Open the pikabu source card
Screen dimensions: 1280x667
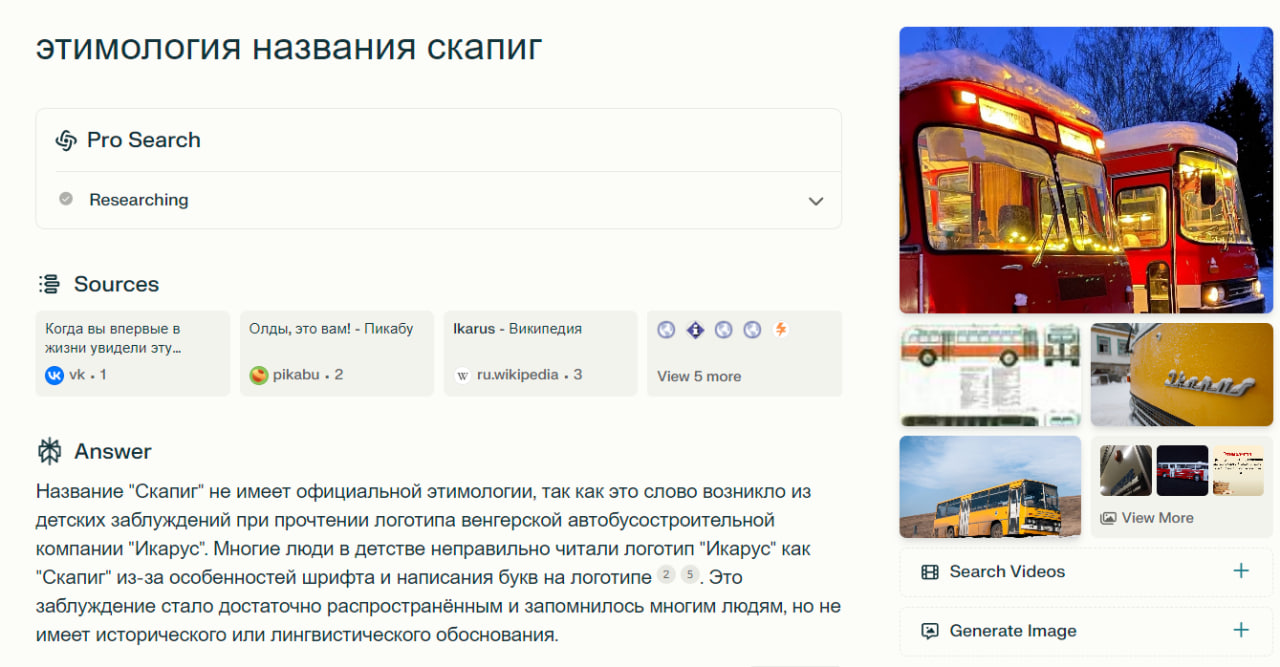click(x=337, y=353)
